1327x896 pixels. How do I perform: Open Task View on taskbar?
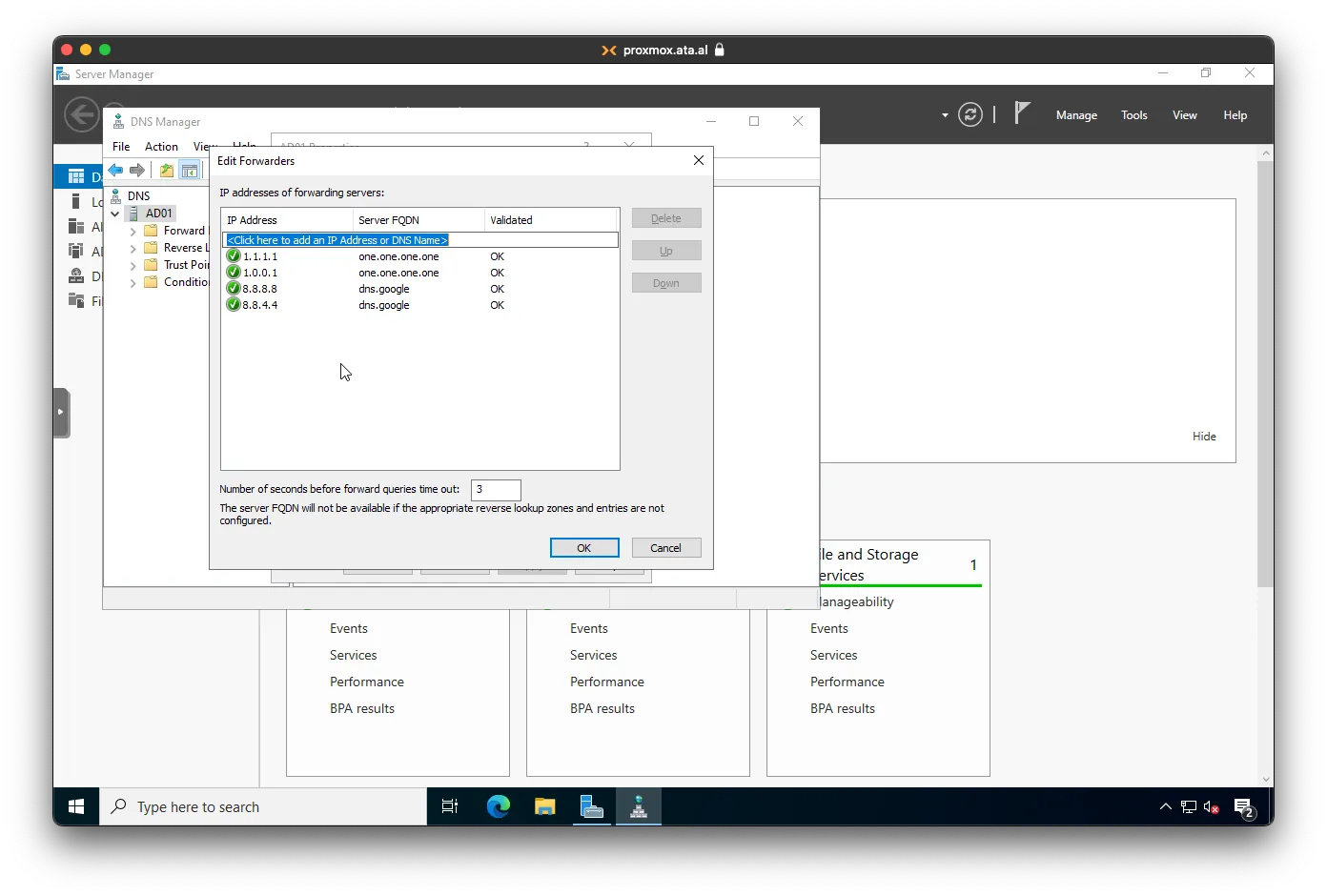tap(450, 806)
